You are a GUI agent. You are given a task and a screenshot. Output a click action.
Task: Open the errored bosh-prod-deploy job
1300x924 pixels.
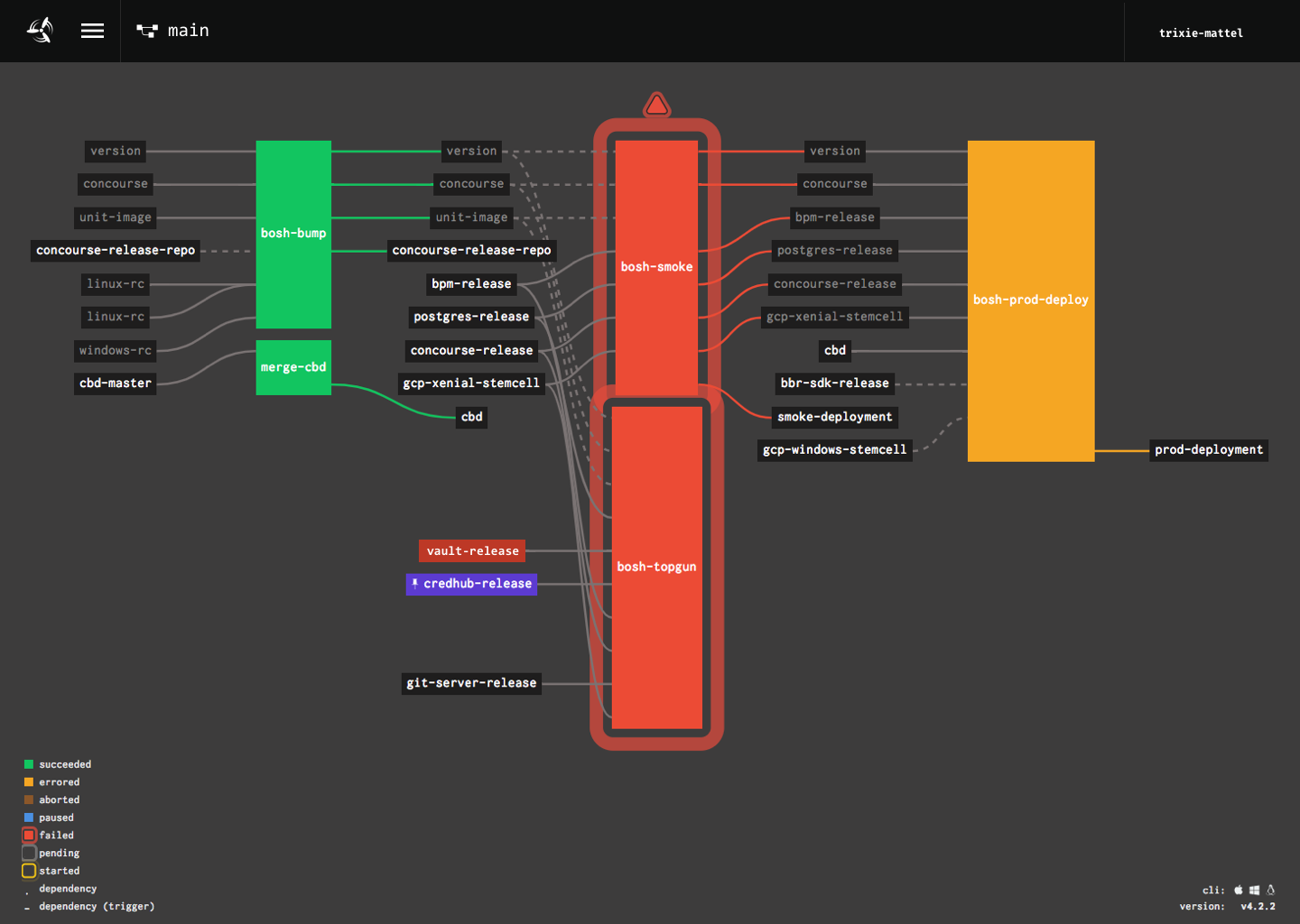(1030, 300)
